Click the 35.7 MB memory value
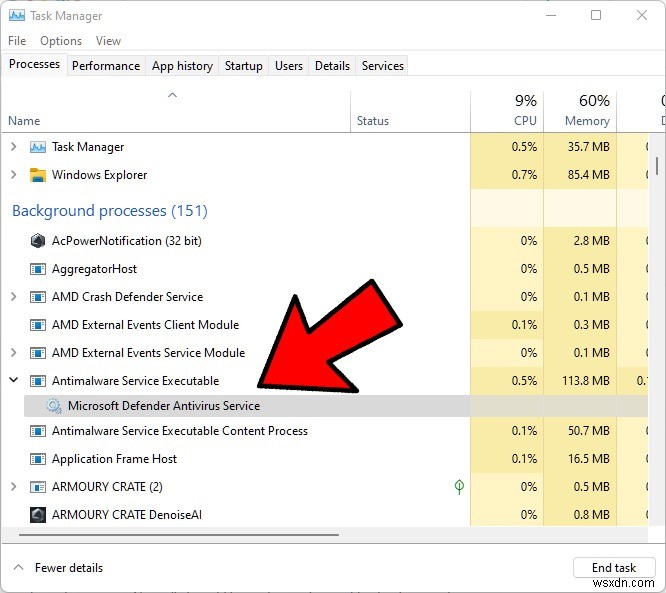 click(589, 147)
